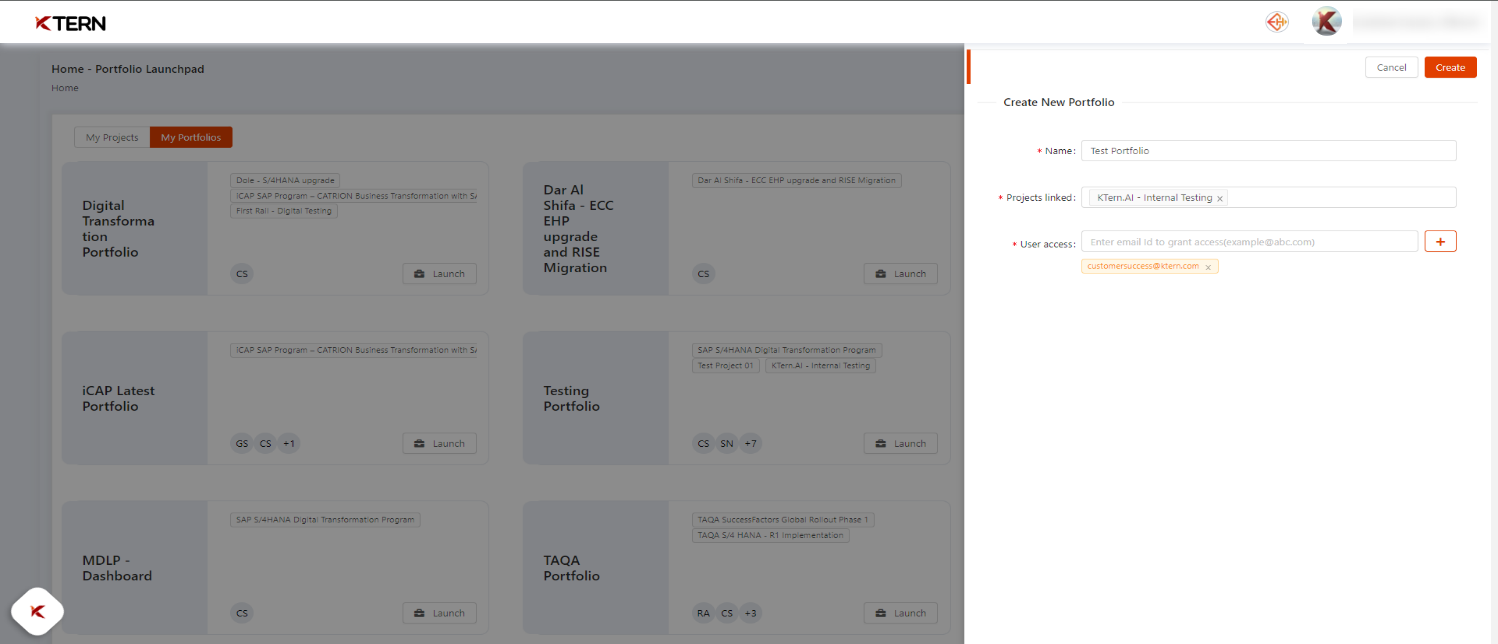
Task: Click CS avatar on Testing Portfolio
Action: (x=703, y=443)
